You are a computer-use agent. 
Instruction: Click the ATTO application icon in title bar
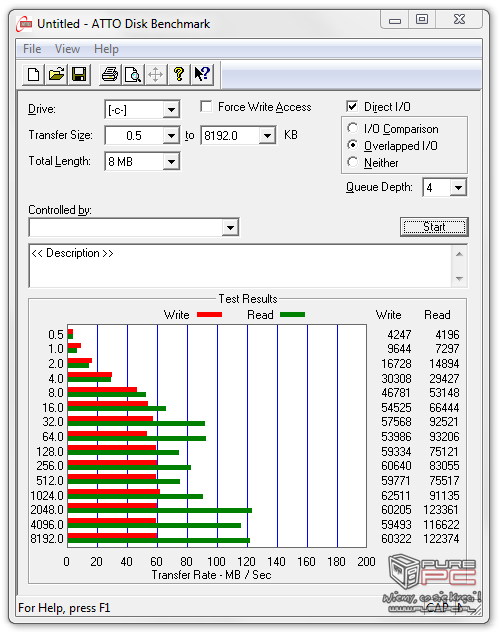click(24, 24)
